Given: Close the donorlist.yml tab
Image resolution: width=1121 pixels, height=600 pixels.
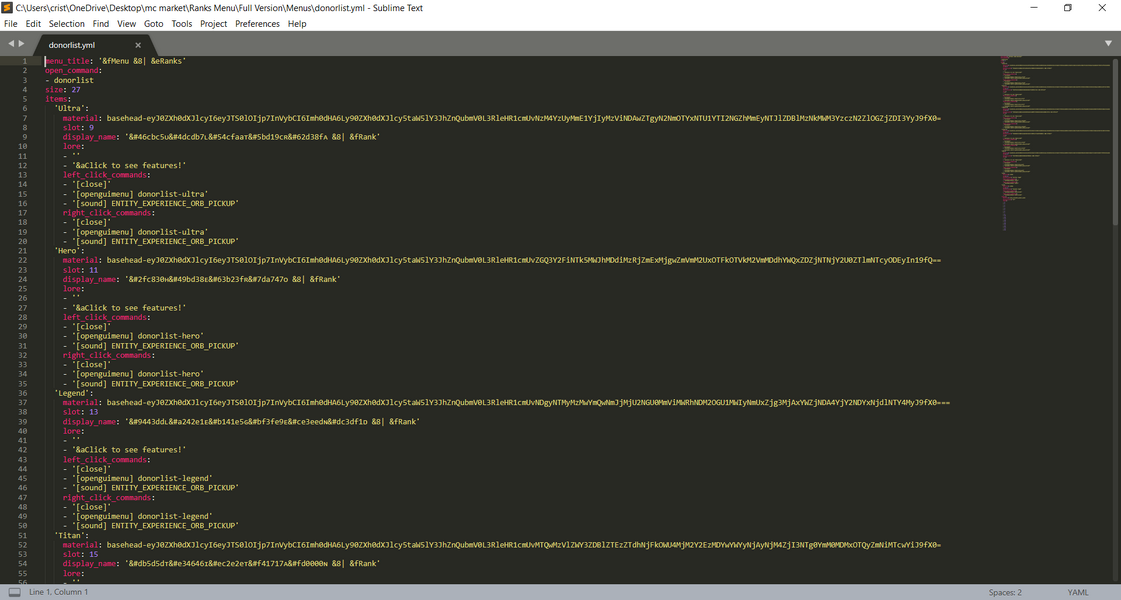Looking at the screenshot, I should click(x=138, y=45).
